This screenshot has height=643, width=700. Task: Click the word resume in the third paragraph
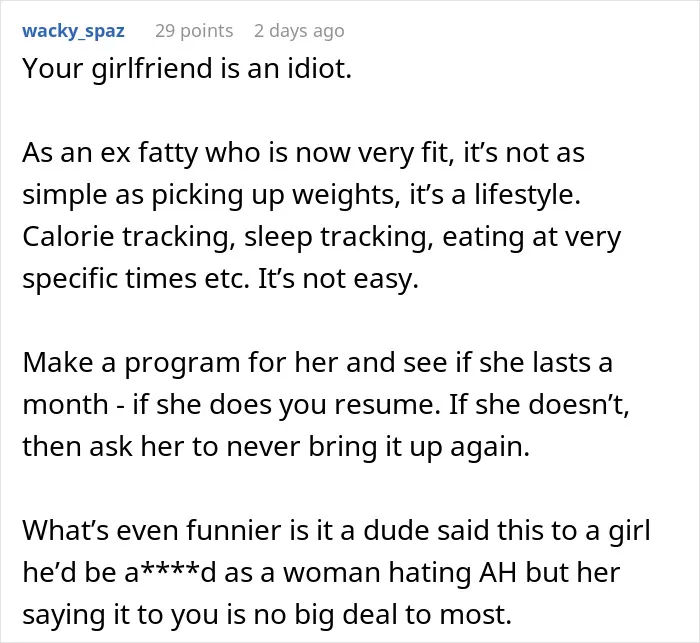click(x=384, y=405)
